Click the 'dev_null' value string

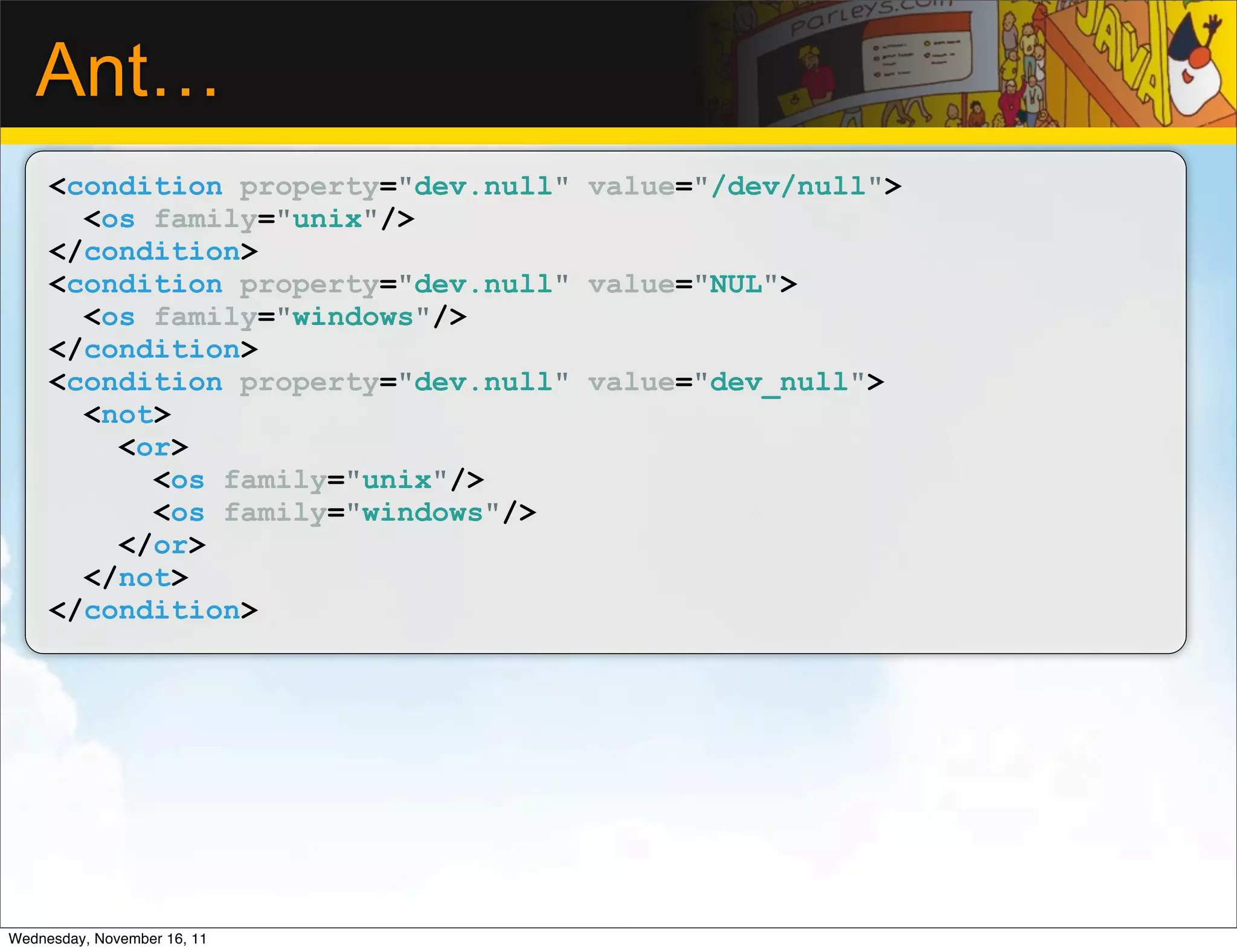[779, 382]
